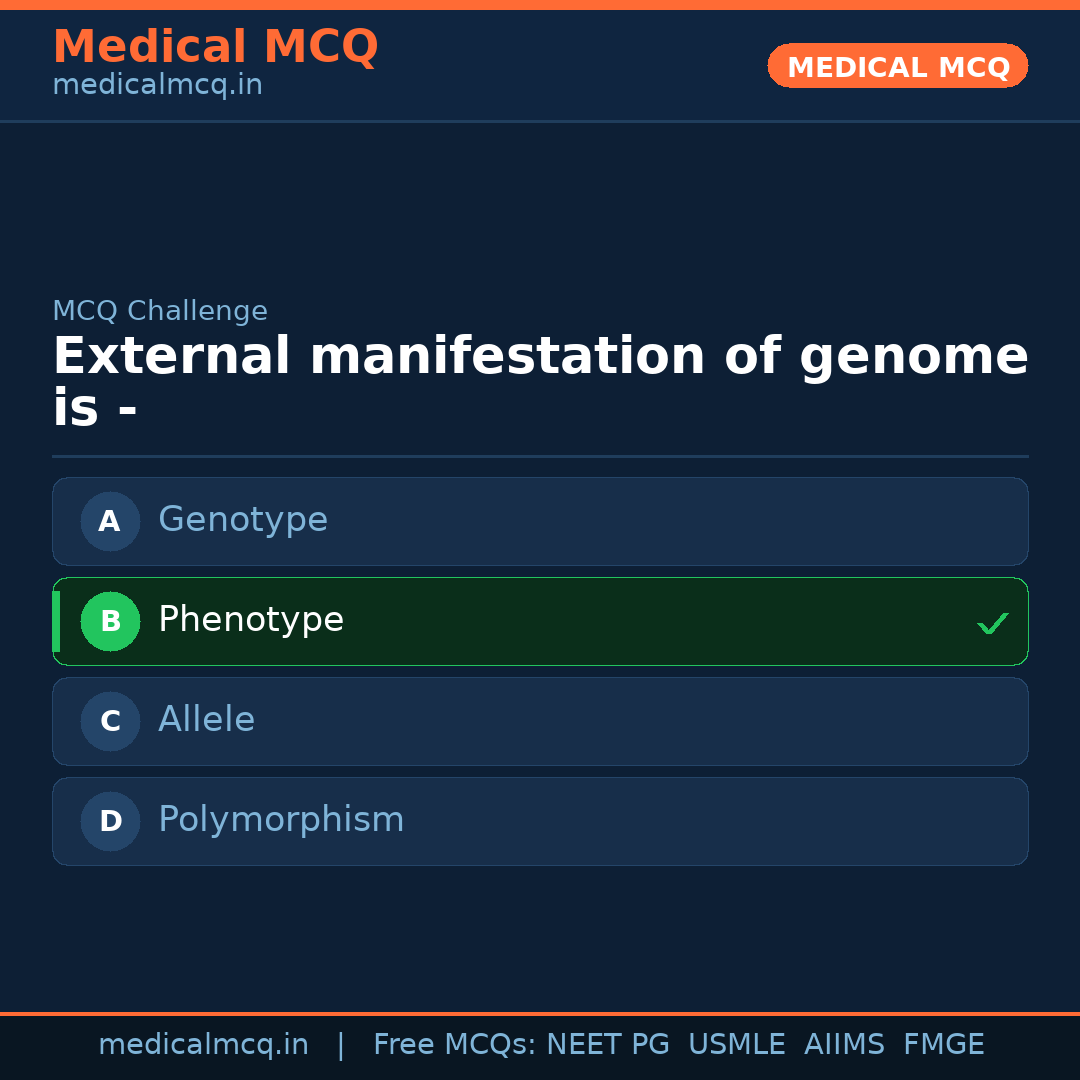Screen dimensions: 1080x1080
Task: Pick the Allele answer option
Action: tap(207, 720)
